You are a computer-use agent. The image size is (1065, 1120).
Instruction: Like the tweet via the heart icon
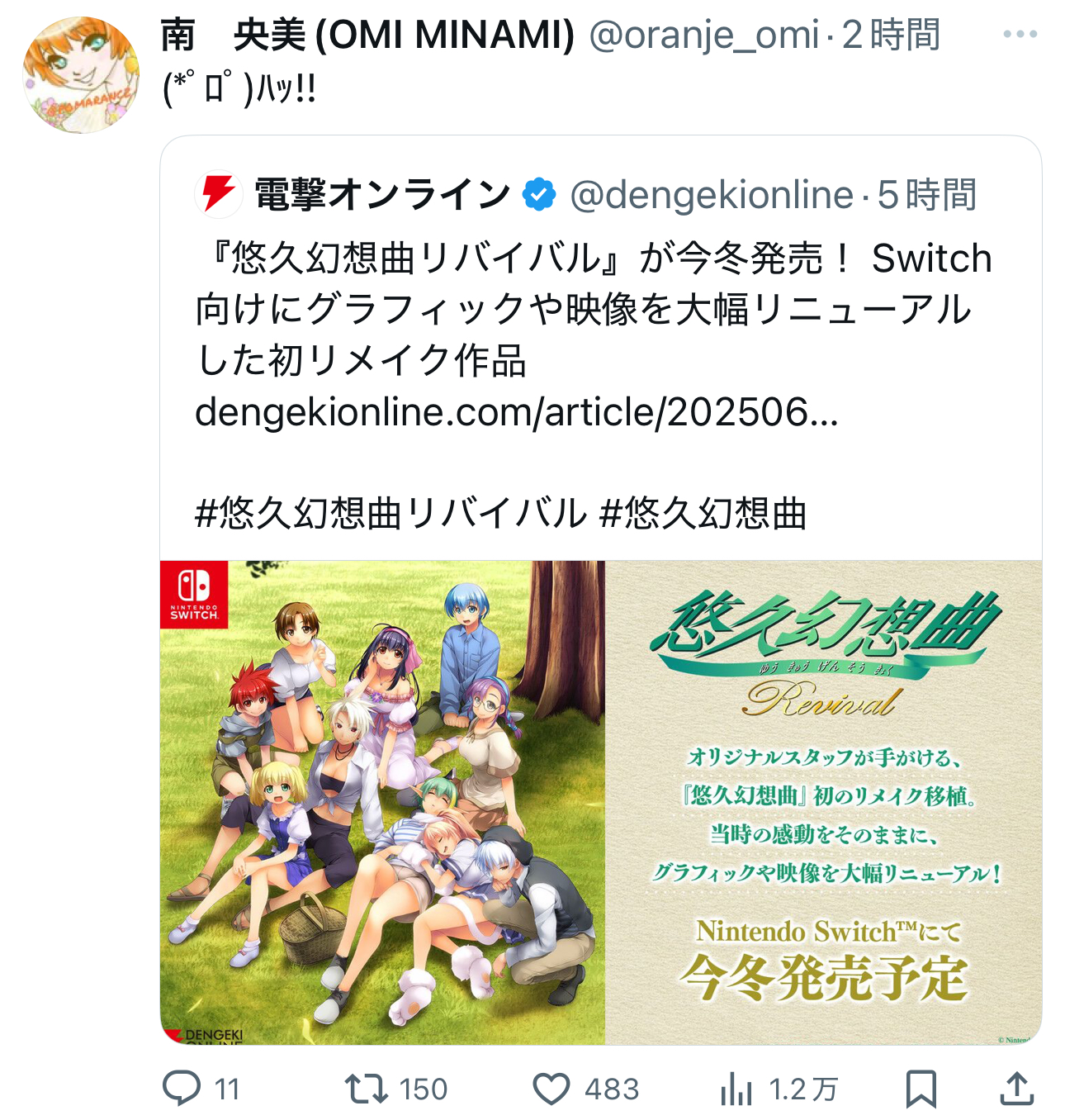551,1089
